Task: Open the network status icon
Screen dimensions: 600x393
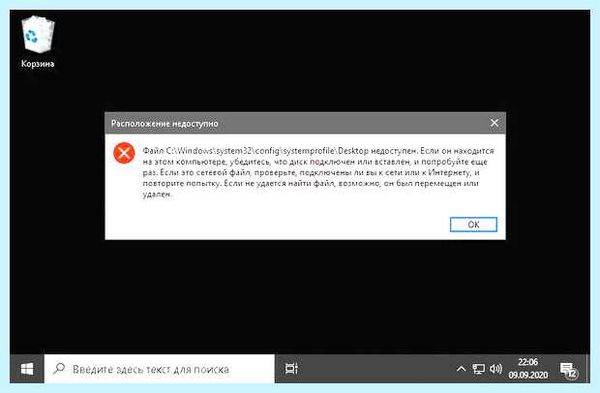Action: (478, 369)
